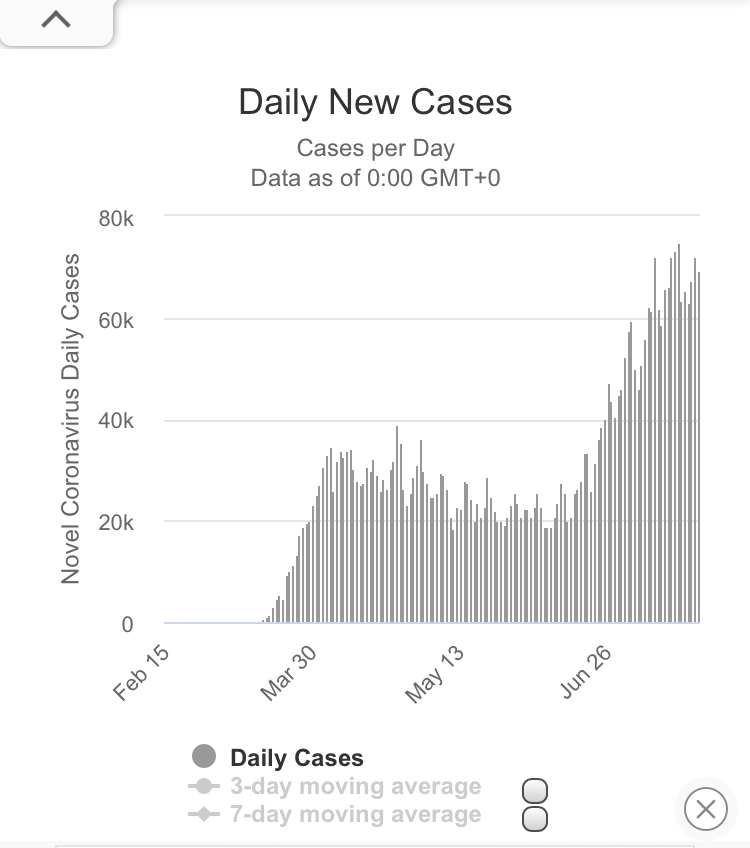
Task: Collapse the panel with the up chevron
Action: point(56,20)
